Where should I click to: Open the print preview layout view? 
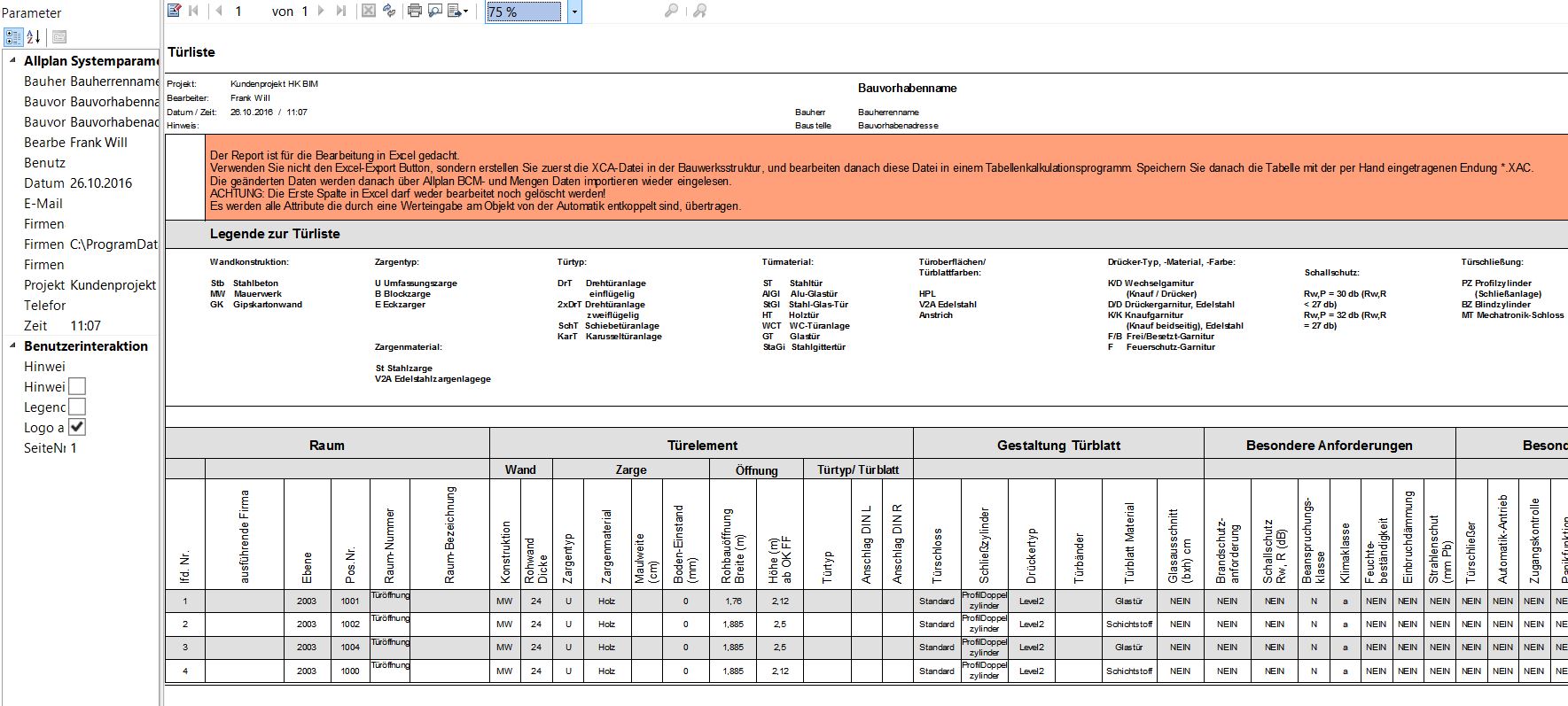point(434,11)
